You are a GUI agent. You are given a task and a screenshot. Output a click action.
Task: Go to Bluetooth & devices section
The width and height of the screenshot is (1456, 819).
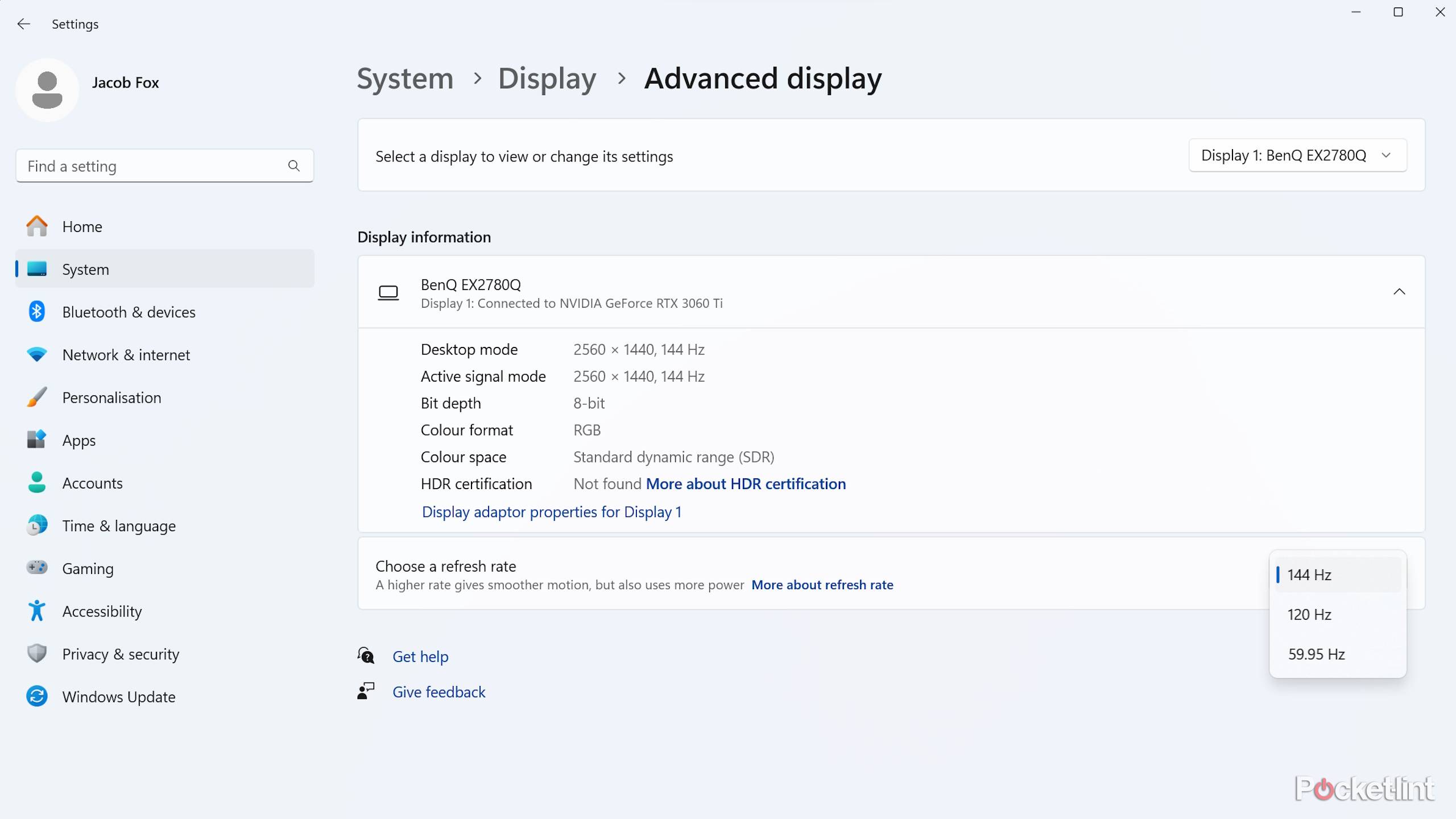pos(165,312)
